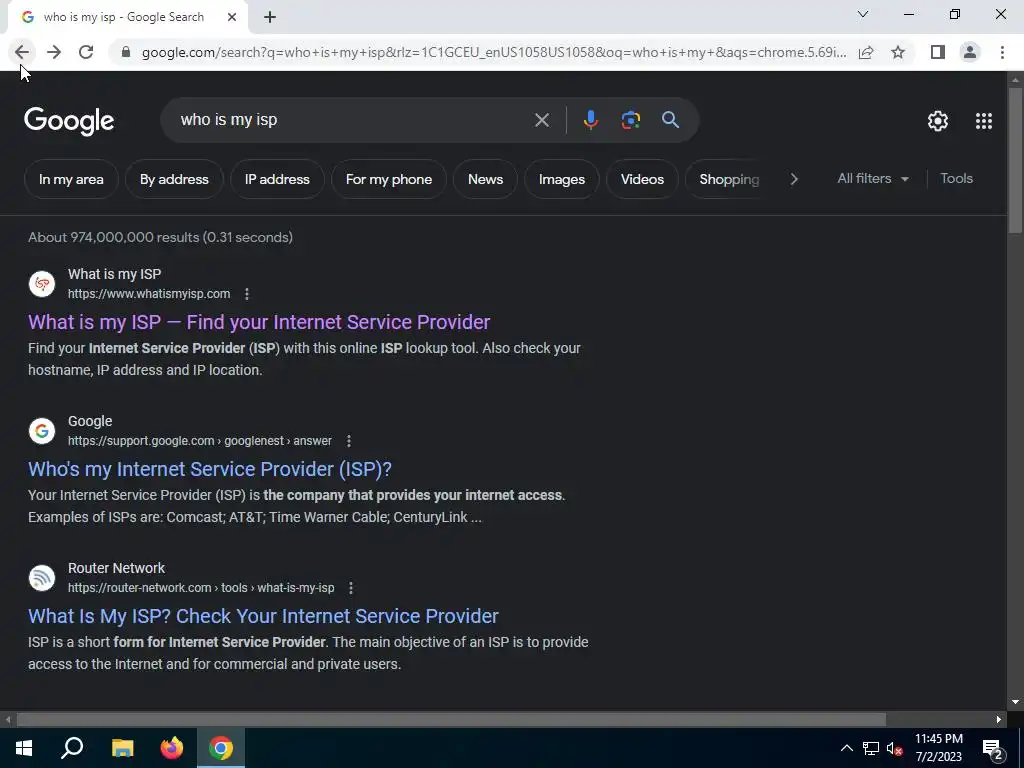Switch to the Videos results tab

click(x=642, y=179)
